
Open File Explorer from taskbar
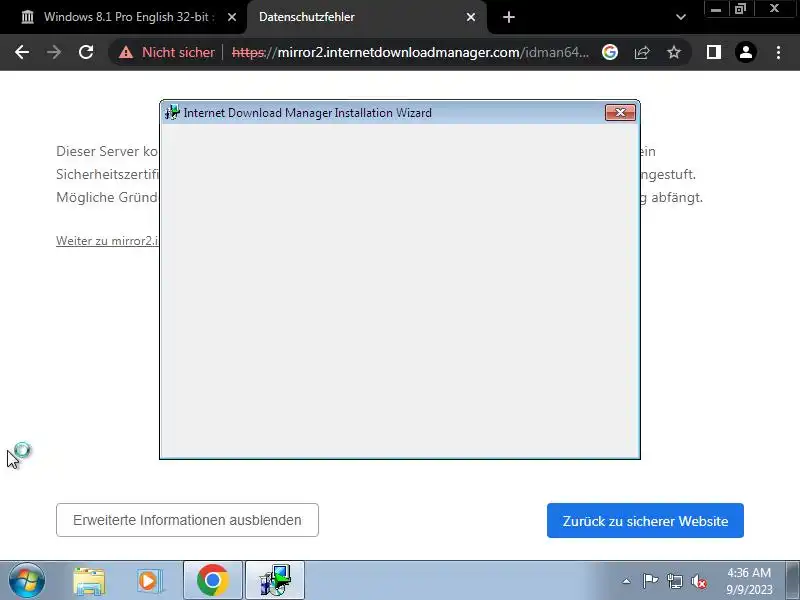pyautogui.click(x=89, y=581)
